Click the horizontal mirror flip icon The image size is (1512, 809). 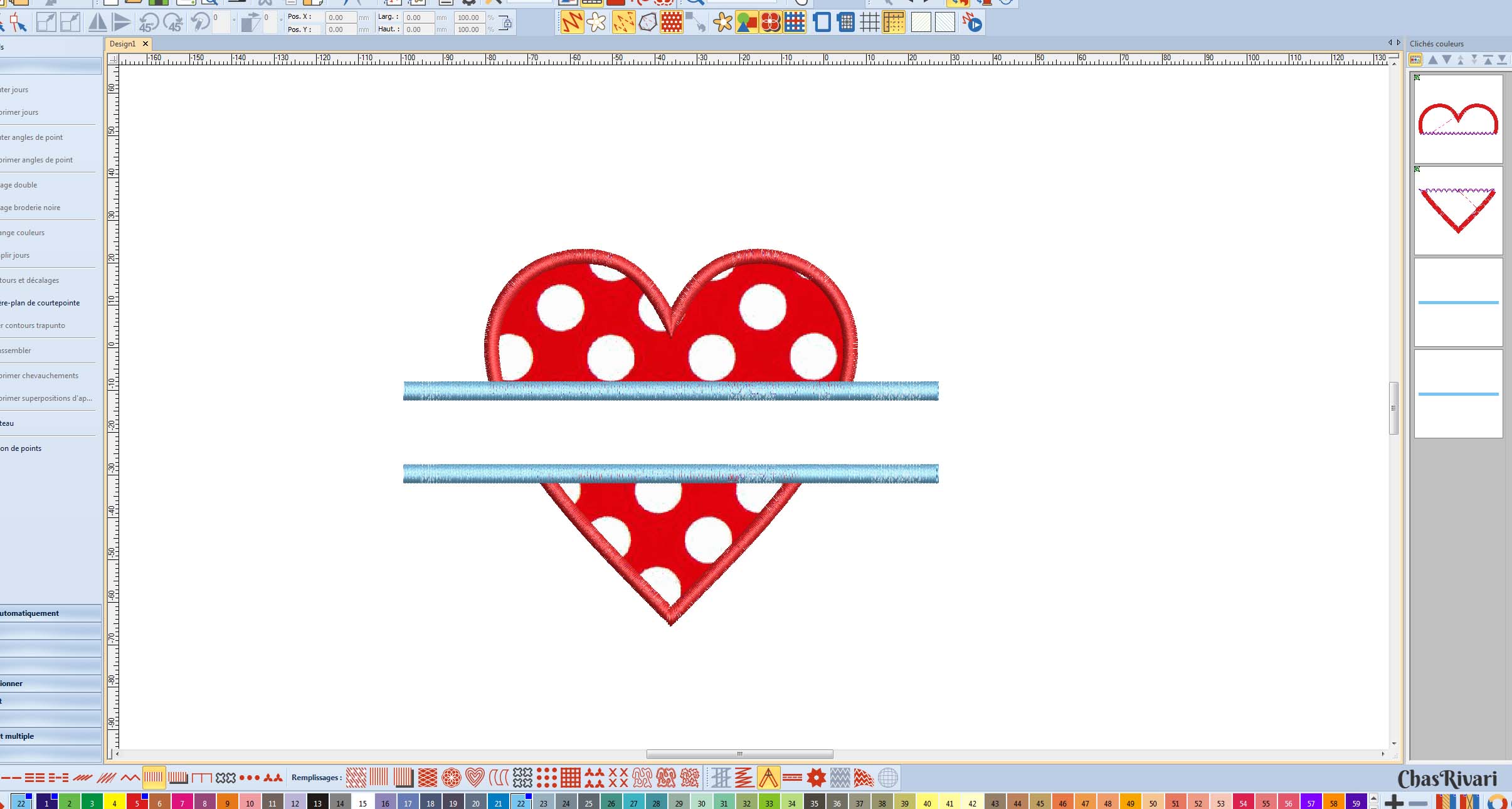(x=97, y=23)
